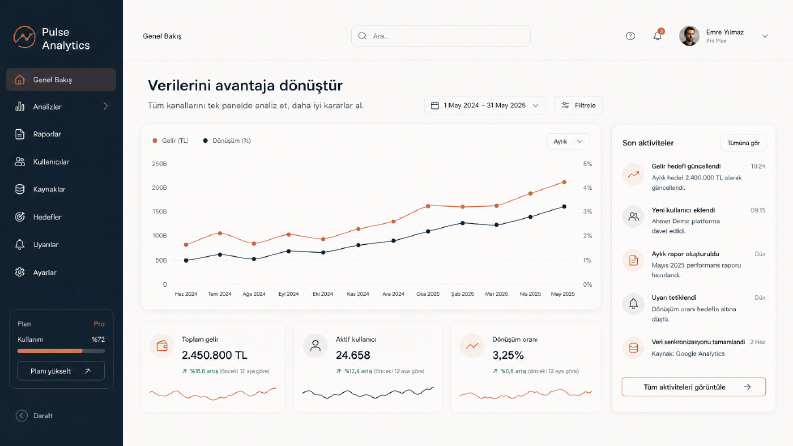The image size is (793, 446).
Task: Click inside the Ara search field
Action: coord(440,36)
